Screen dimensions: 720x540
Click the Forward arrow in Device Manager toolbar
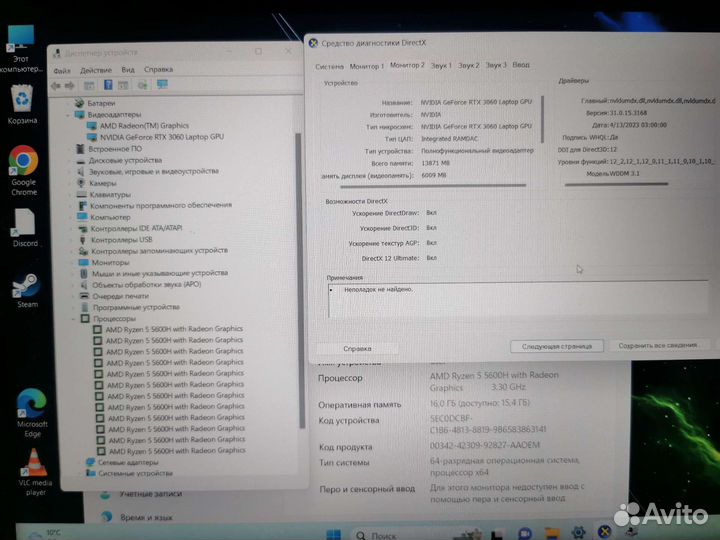click(70, 86)
